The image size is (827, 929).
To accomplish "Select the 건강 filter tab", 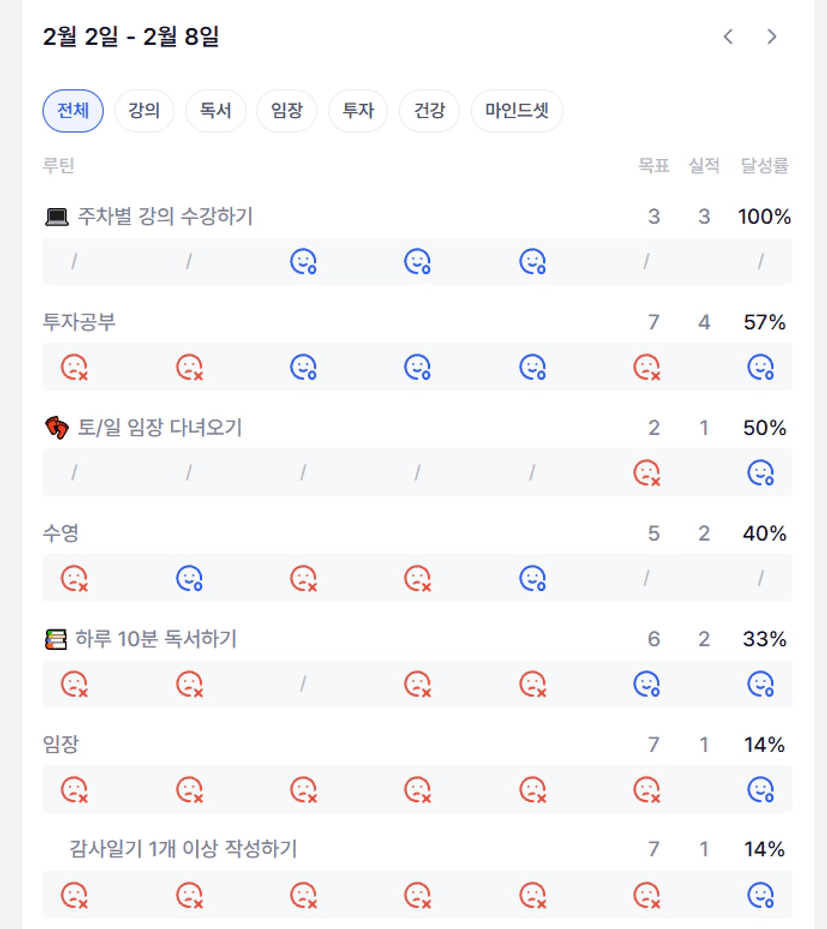I will click(x=429, y=111).
